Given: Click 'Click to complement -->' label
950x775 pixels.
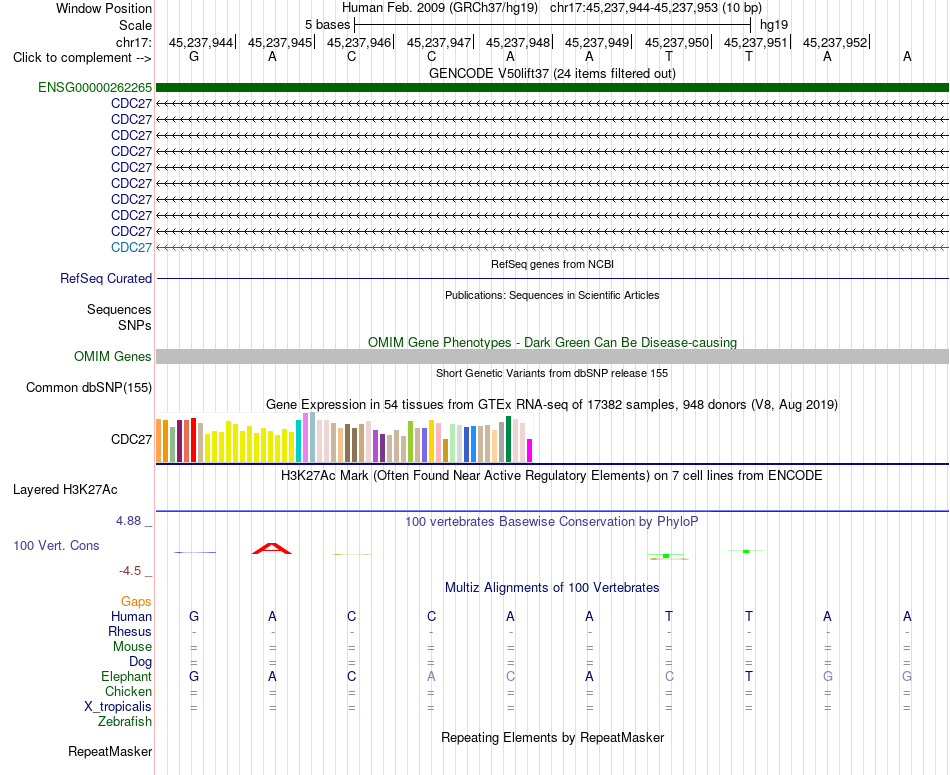Looking at the screenshot, I should [x=82, y=58].
